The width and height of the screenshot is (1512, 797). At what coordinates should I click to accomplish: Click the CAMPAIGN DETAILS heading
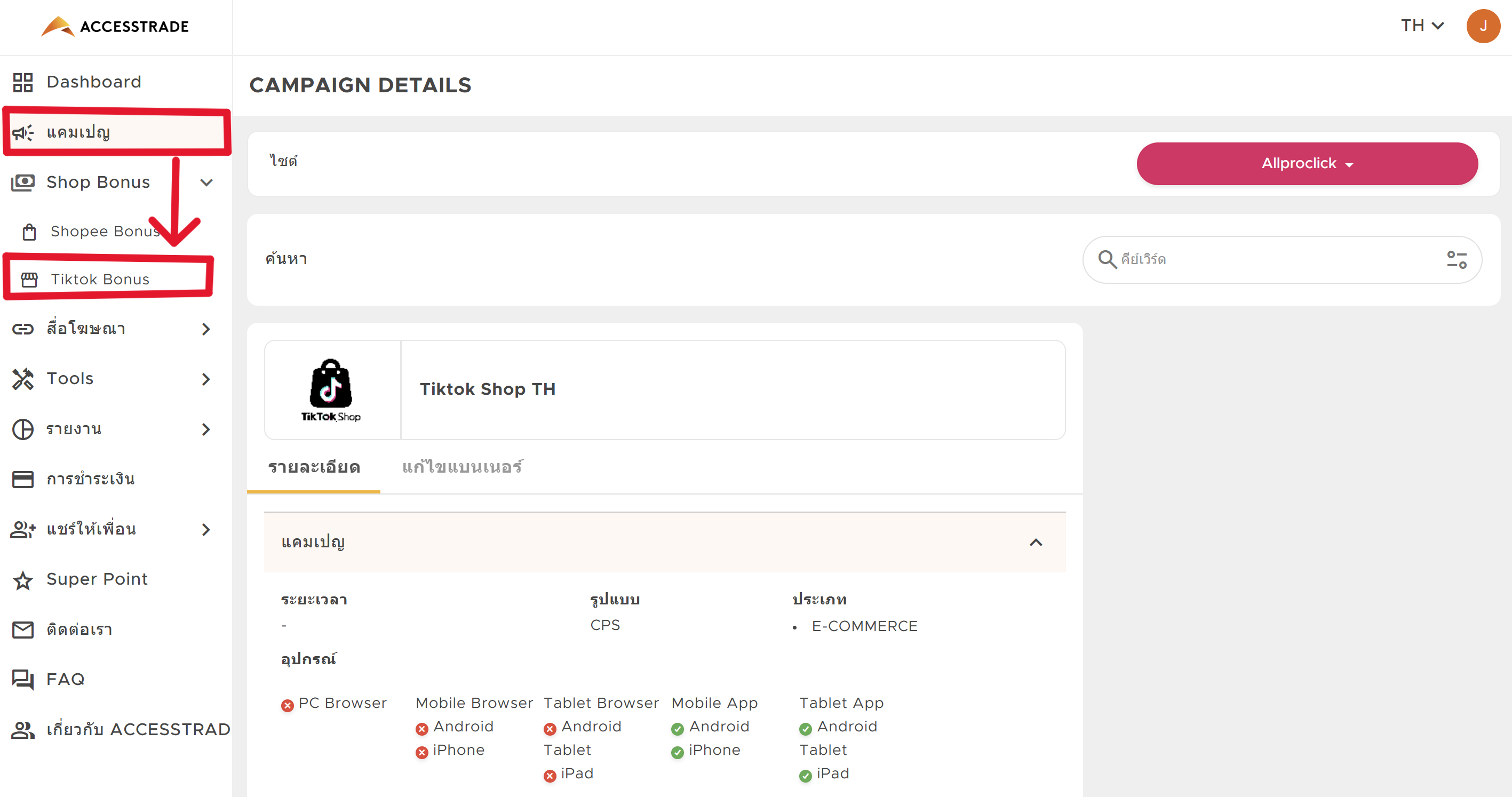tap(360, 86)
